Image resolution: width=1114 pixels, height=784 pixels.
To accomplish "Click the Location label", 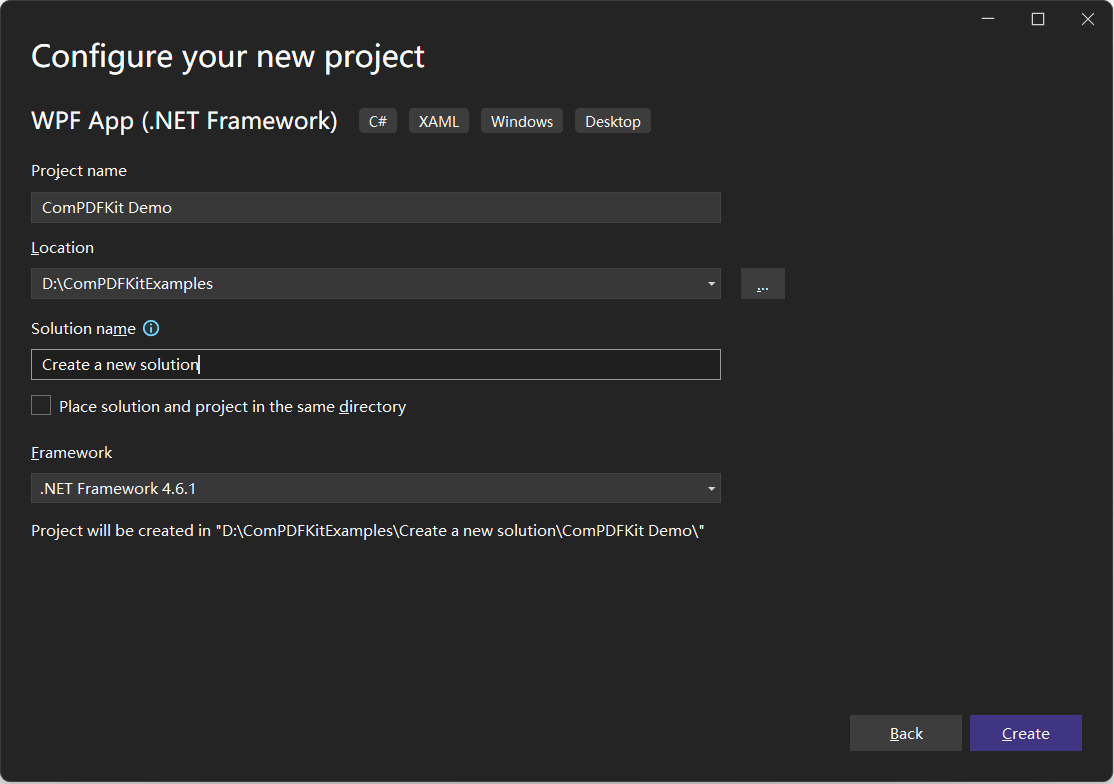I will tap(63, 247).
